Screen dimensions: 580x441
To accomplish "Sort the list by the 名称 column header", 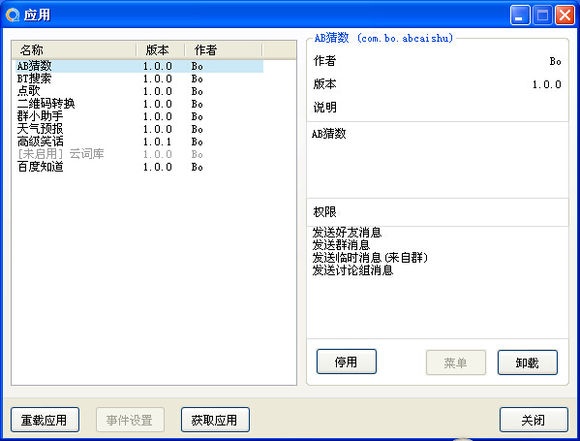I will pyautogui.click(x=74, y=50).
